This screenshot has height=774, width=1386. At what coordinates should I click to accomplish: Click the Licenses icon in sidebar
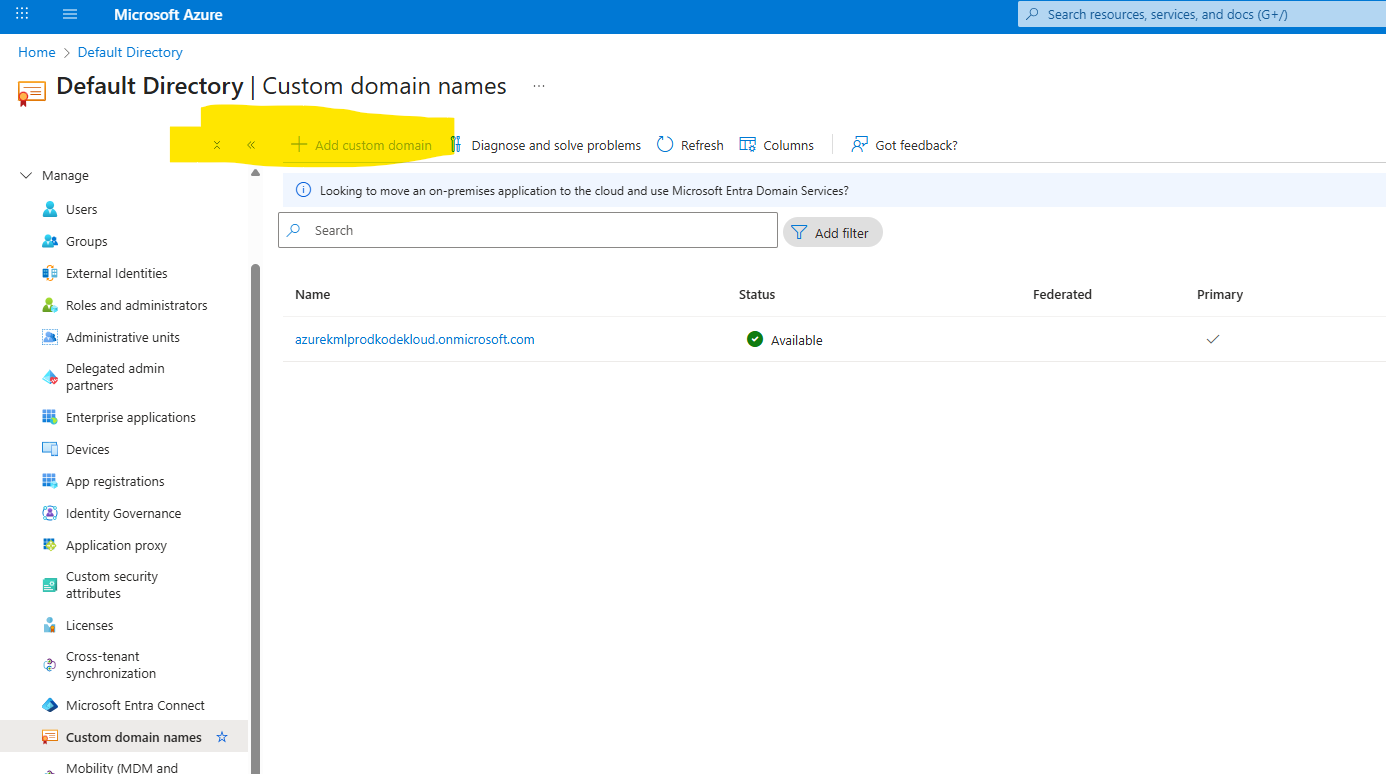(x=50, y=625)
